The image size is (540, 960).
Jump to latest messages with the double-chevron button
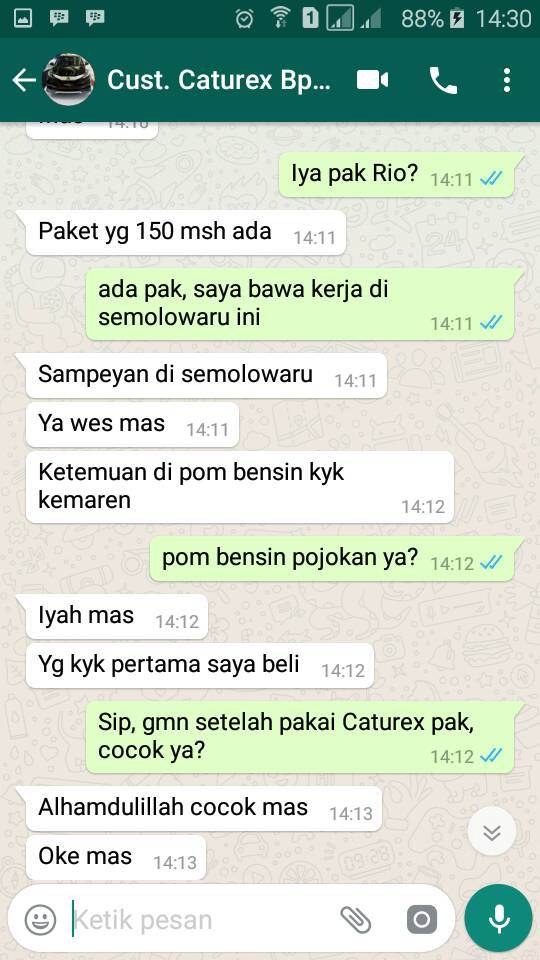coord(492,832)
